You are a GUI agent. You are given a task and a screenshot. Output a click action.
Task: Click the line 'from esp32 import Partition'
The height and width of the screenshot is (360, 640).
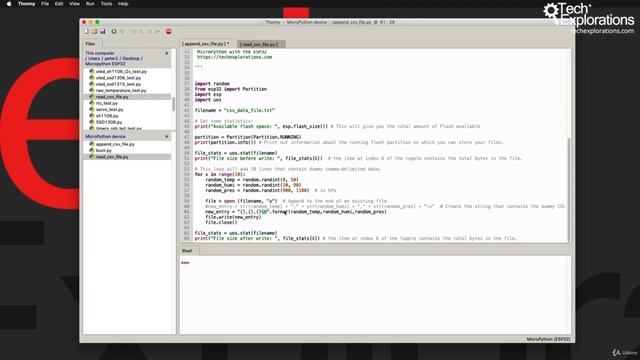tap(231, 89)
